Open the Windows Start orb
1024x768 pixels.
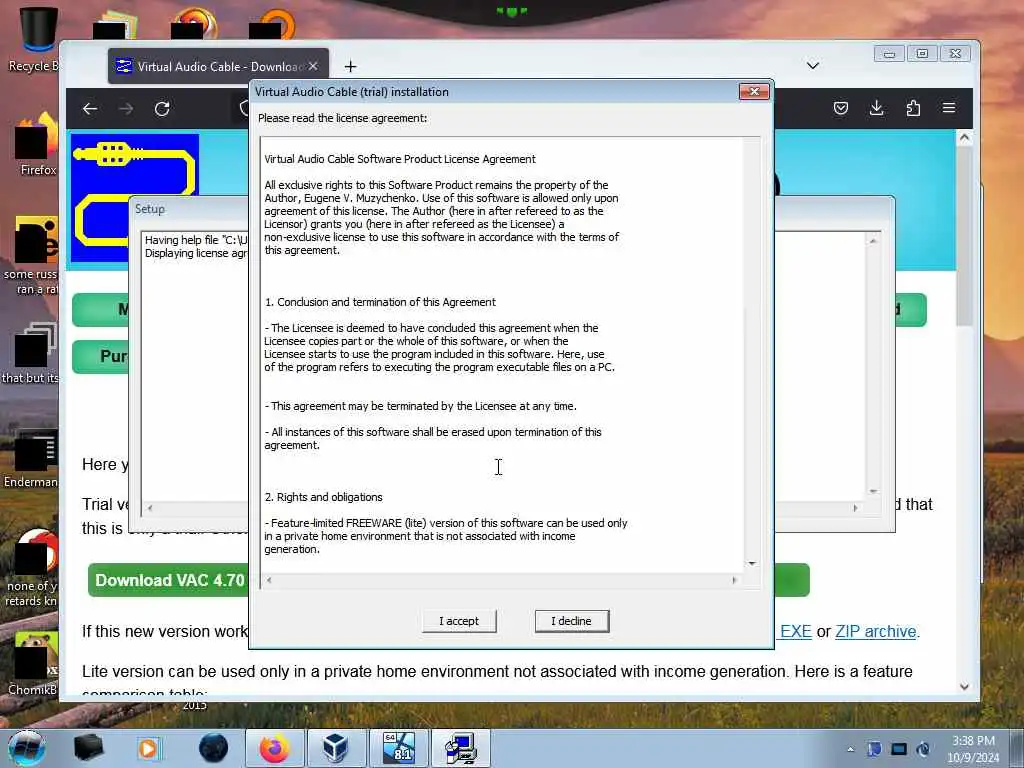pos(26,748)
